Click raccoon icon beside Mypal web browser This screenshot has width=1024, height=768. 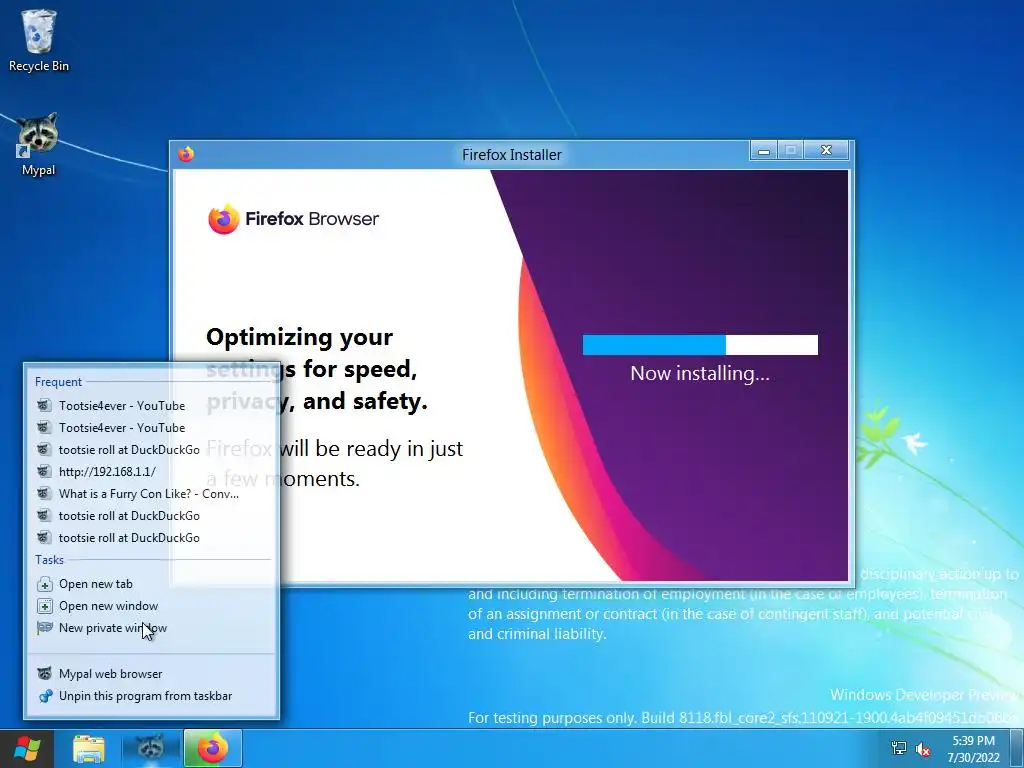(x=44, y=673)
